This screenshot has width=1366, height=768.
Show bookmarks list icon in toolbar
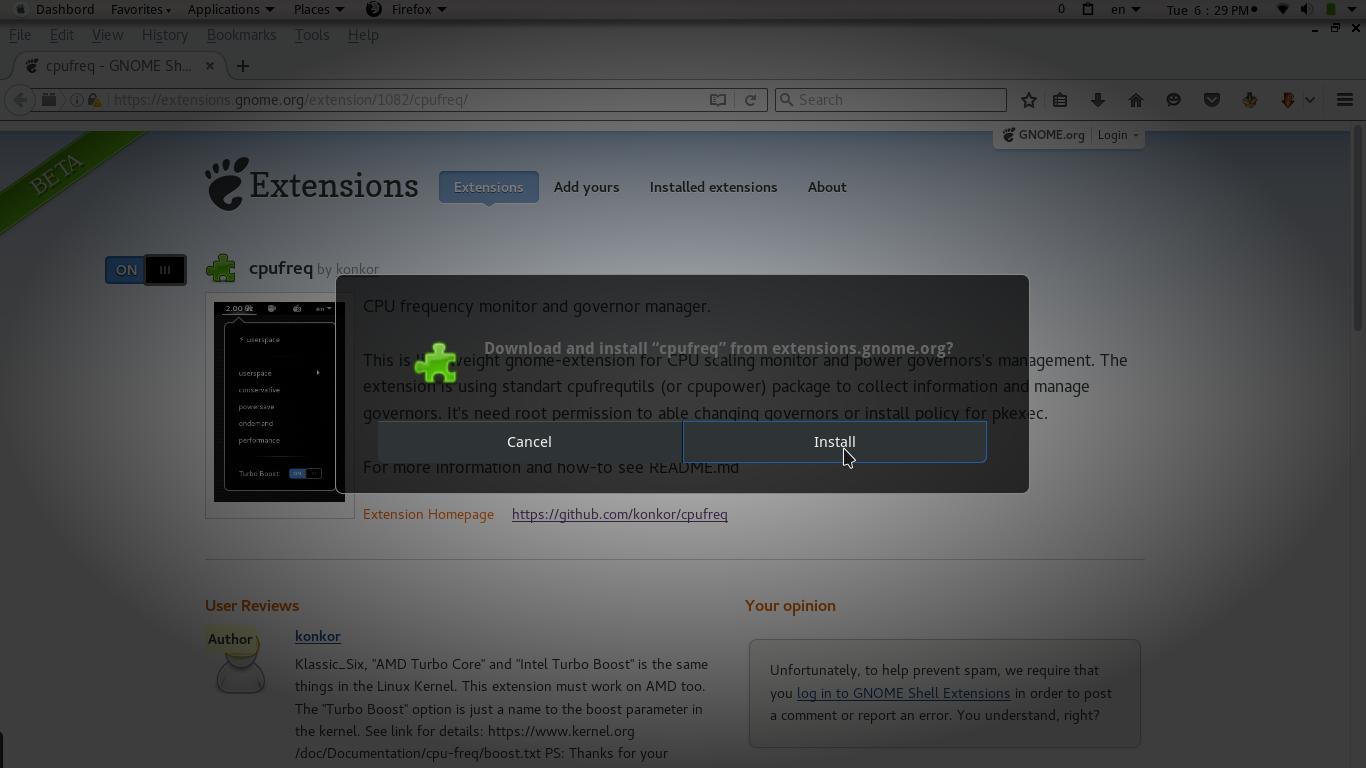1060,100
